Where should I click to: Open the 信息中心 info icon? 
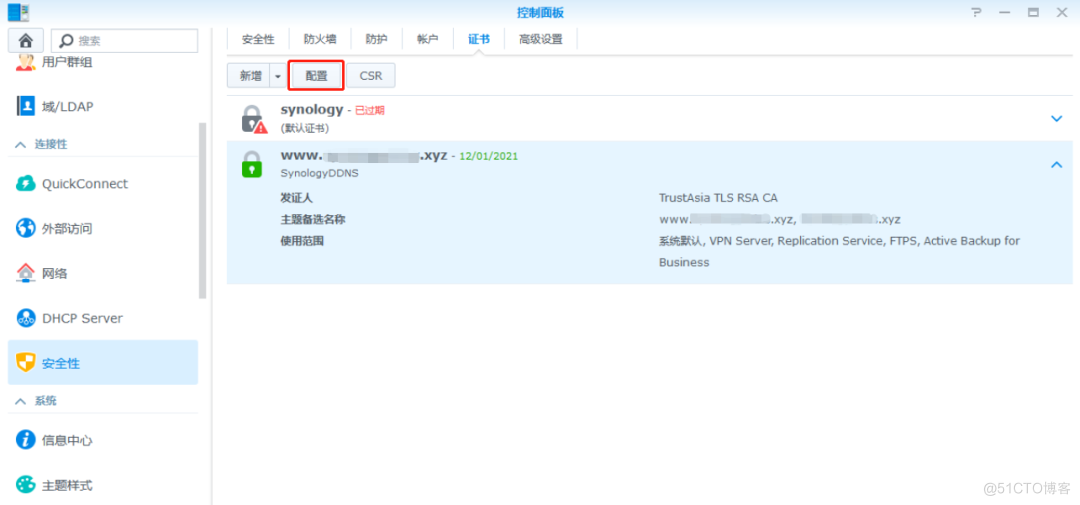pyautogui.click(x=25, y=440)
